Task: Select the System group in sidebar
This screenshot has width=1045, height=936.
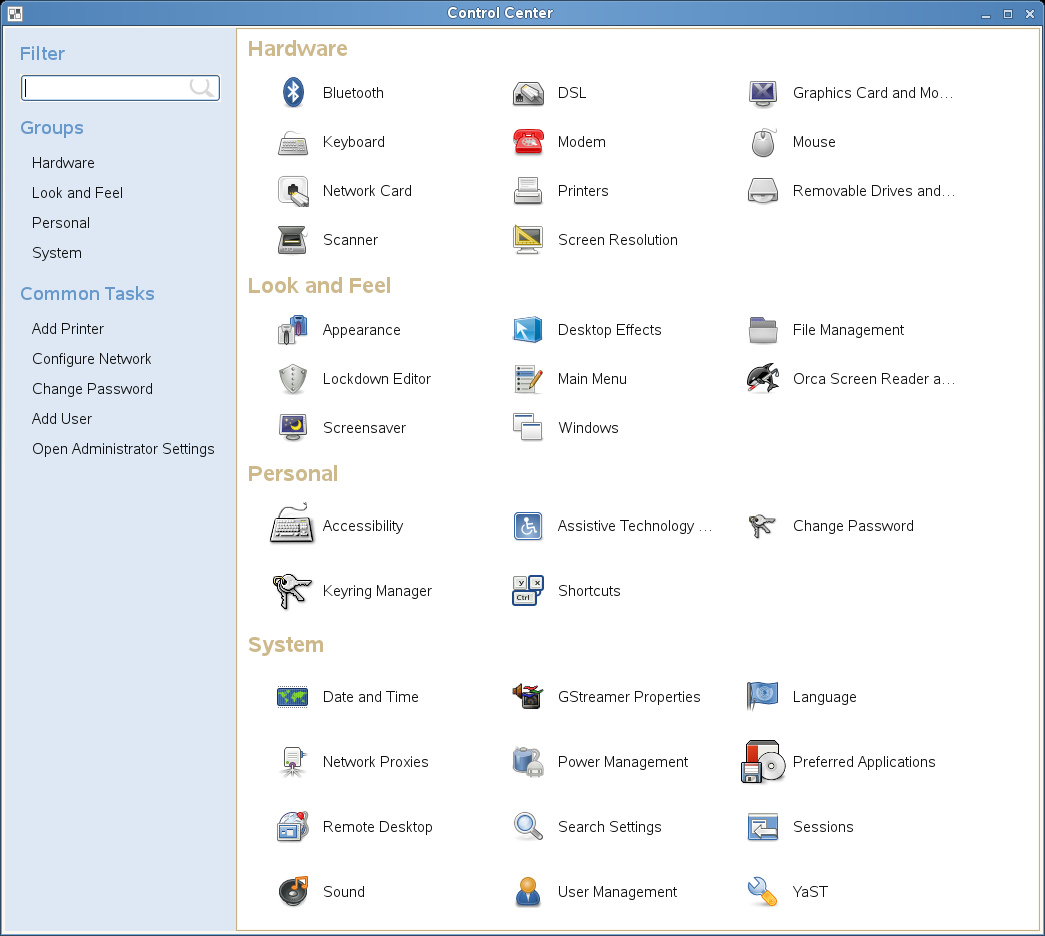Action: pos(57,253)
